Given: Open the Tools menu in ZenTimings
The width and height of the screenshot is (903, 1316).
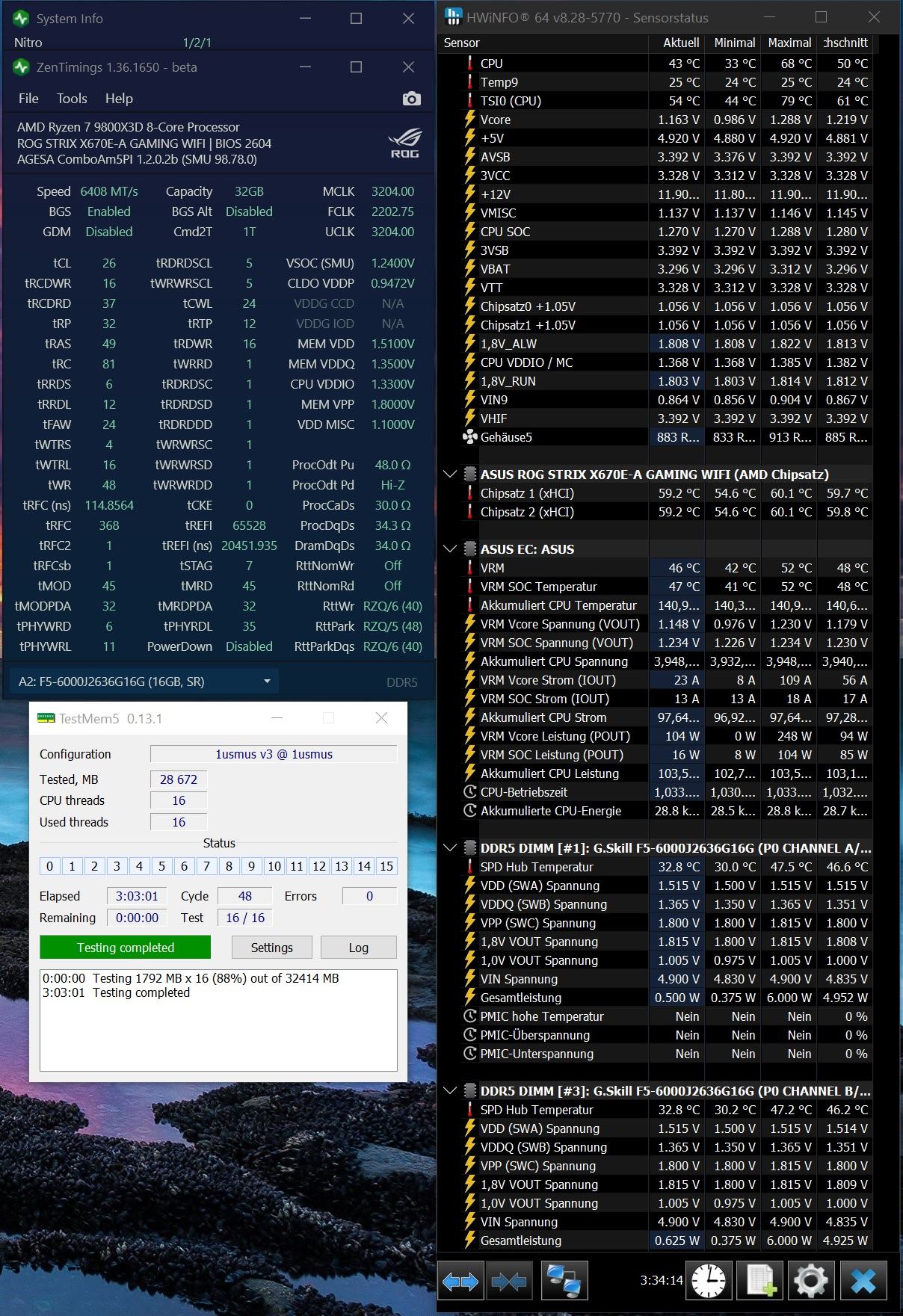Looking at the screenshot, I should click(72, 99).
